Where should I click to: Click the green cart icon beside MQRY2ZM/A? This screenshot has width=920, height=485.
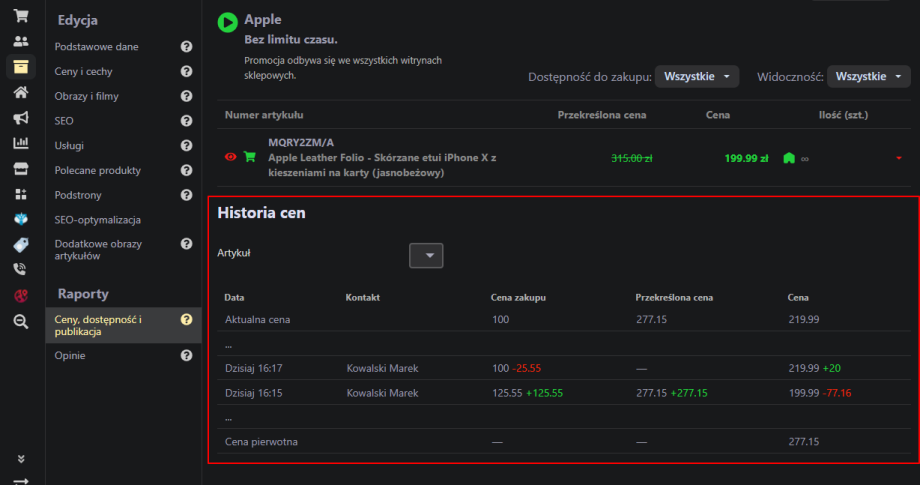[249, 157]
